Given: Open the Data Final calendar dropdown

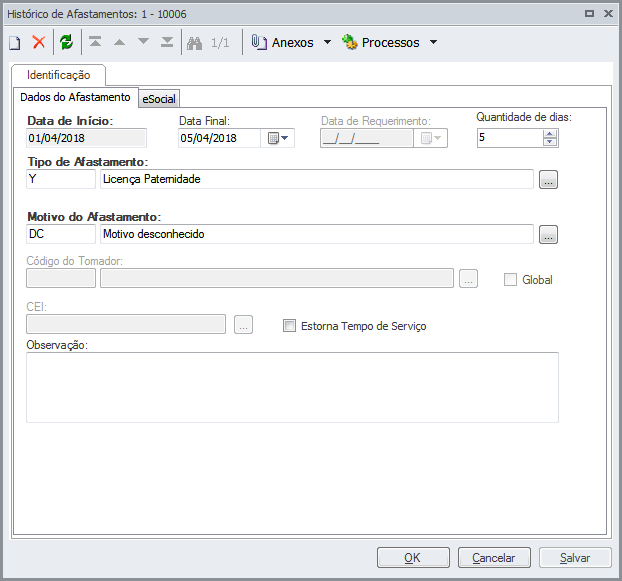Looking at the screenshot, I should (278, 138).
